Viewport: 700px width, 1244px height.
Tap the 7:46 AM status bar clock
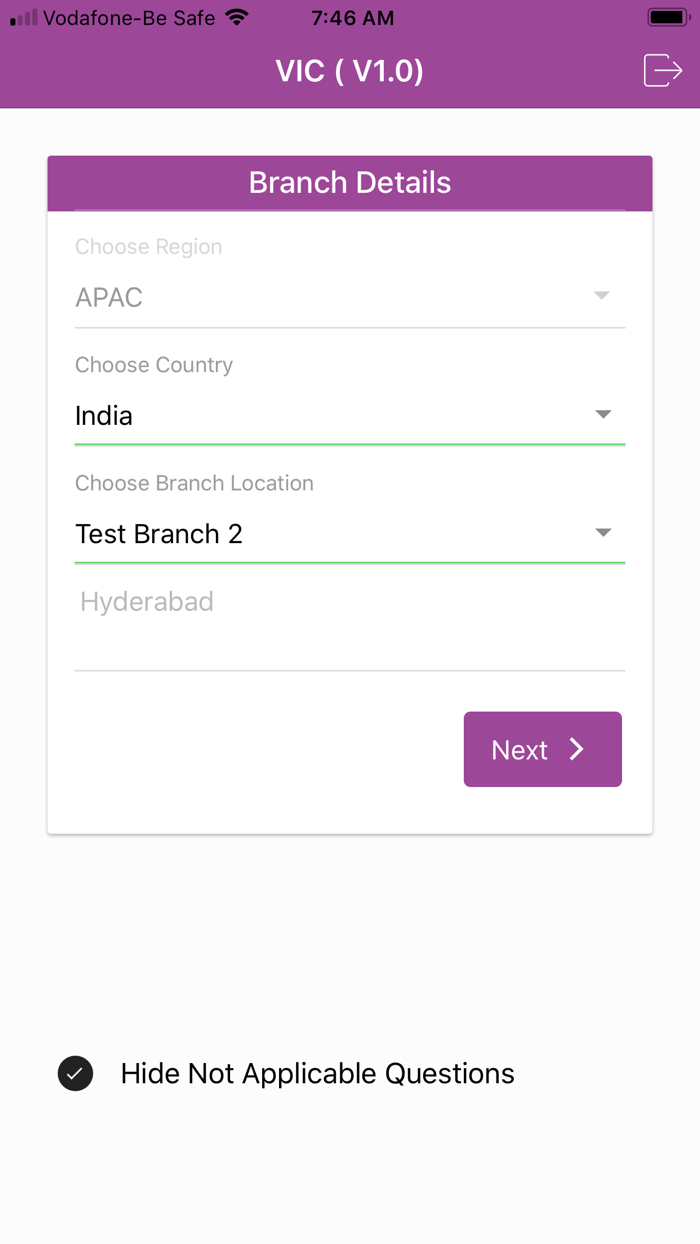(x=352, y=18)
